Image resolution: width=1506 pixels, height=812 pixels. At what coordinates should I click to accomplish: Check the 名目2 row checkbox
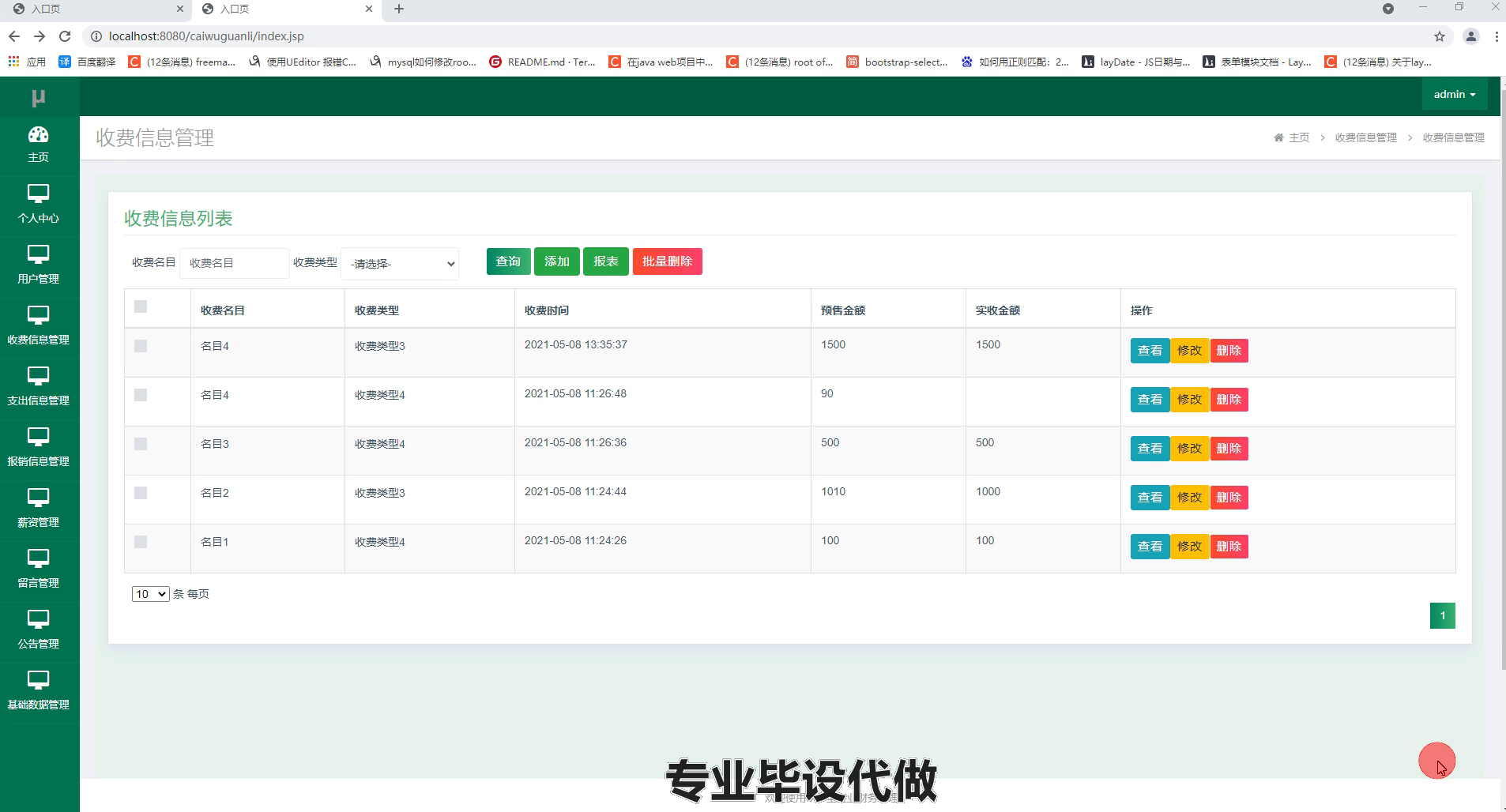(141, 493)
